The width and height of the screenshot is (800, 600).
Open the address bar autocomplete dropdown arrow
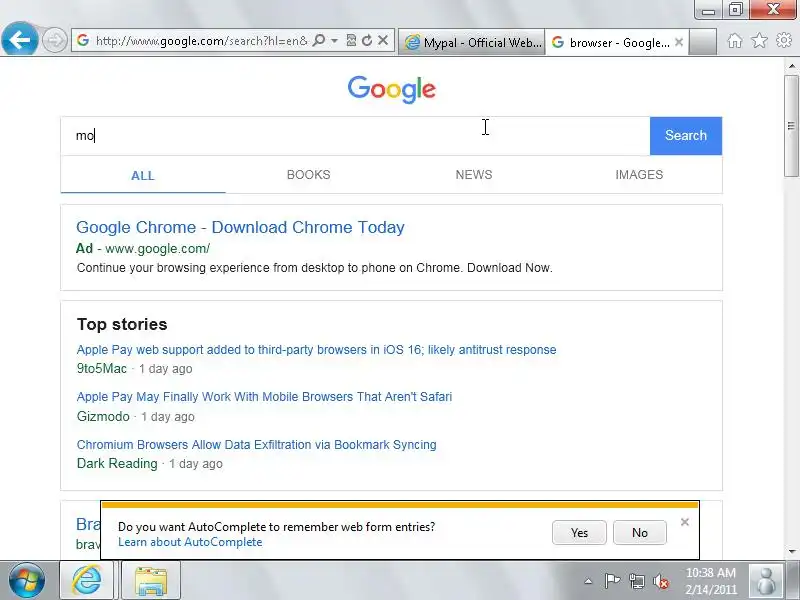334,40
